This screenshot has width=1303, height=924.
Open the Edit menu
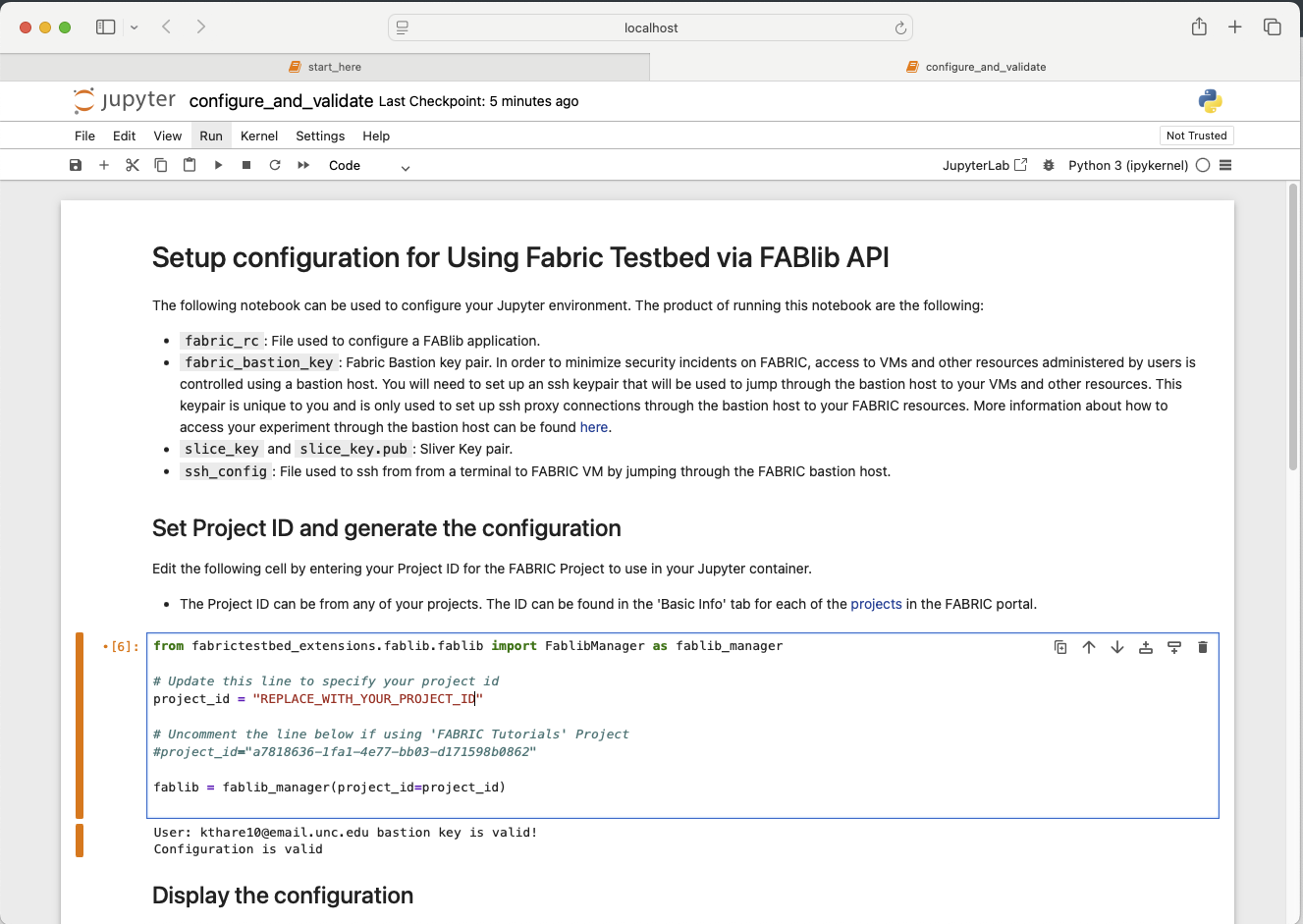pos(125,136)
